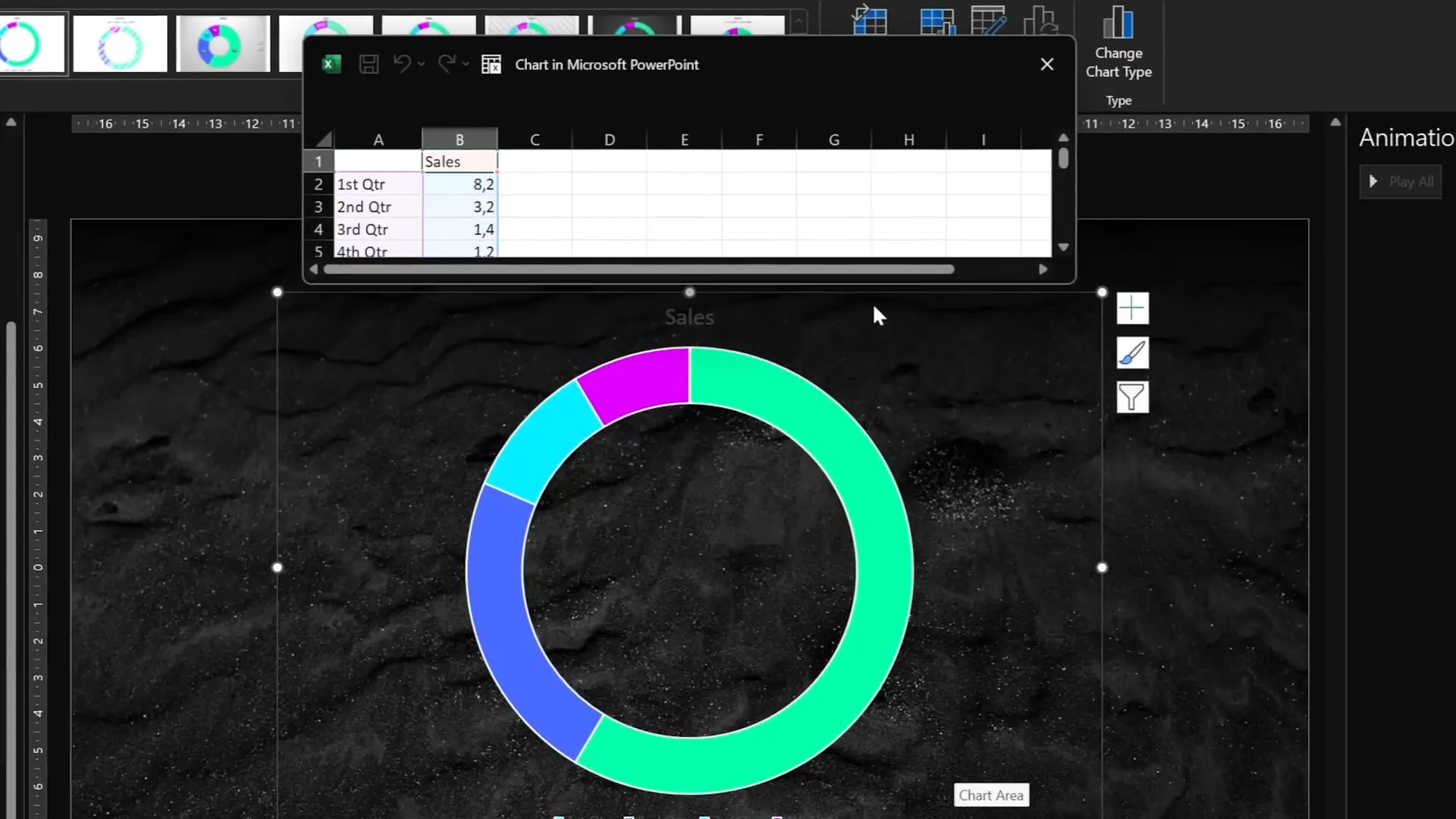Click Play All in Animation pane

pos(1401,182)
